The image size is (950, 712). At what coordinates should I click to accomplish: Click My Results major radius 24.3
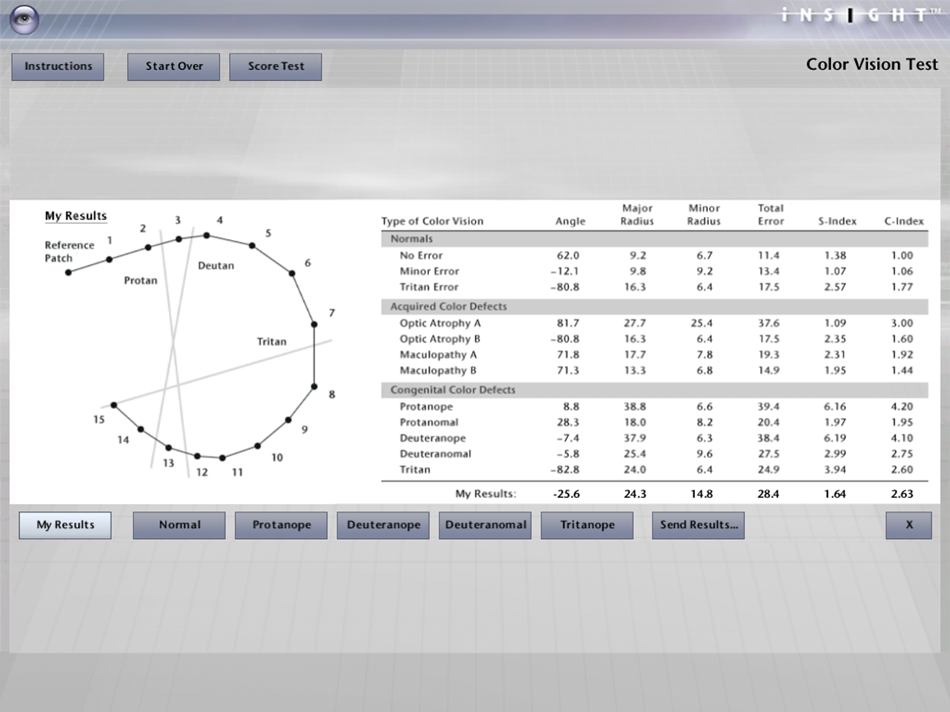635,494
